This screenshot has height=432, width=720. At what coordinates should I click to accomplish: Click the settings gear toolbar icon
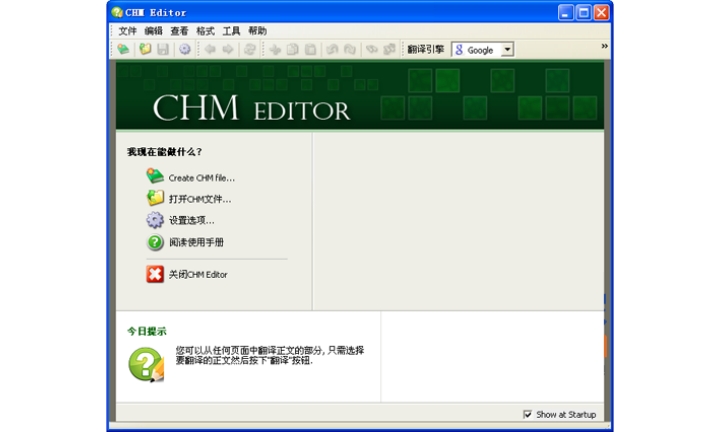coord(185,49)
